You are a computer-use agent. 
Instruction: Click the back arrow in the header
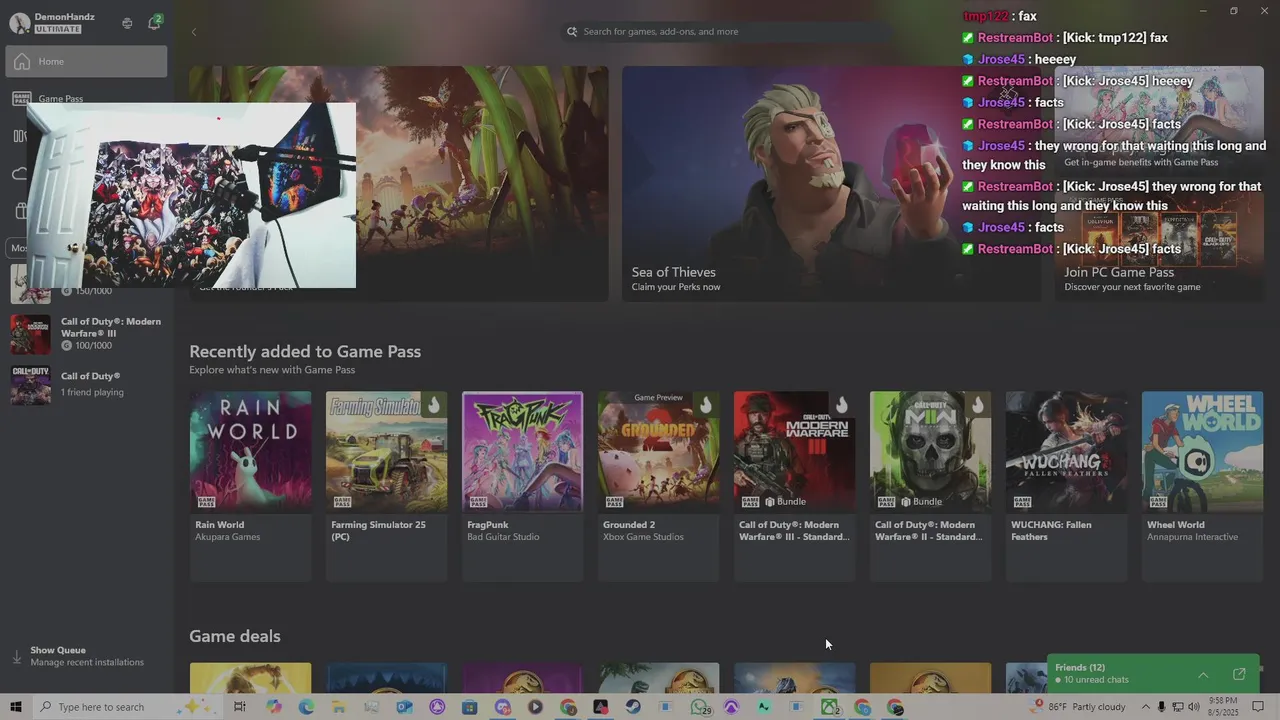coord(194,32)
